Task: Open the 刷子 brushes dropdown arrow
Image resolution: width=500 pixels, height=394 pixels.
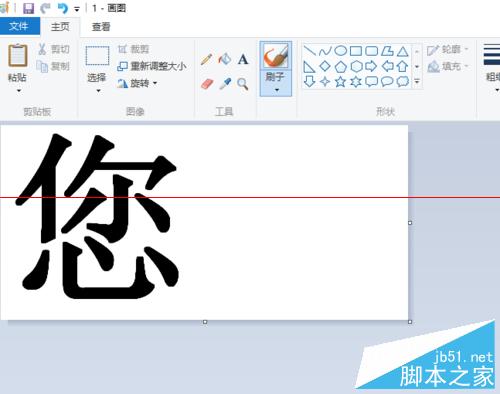Action: pyautogui.click(x=276, y=90)
